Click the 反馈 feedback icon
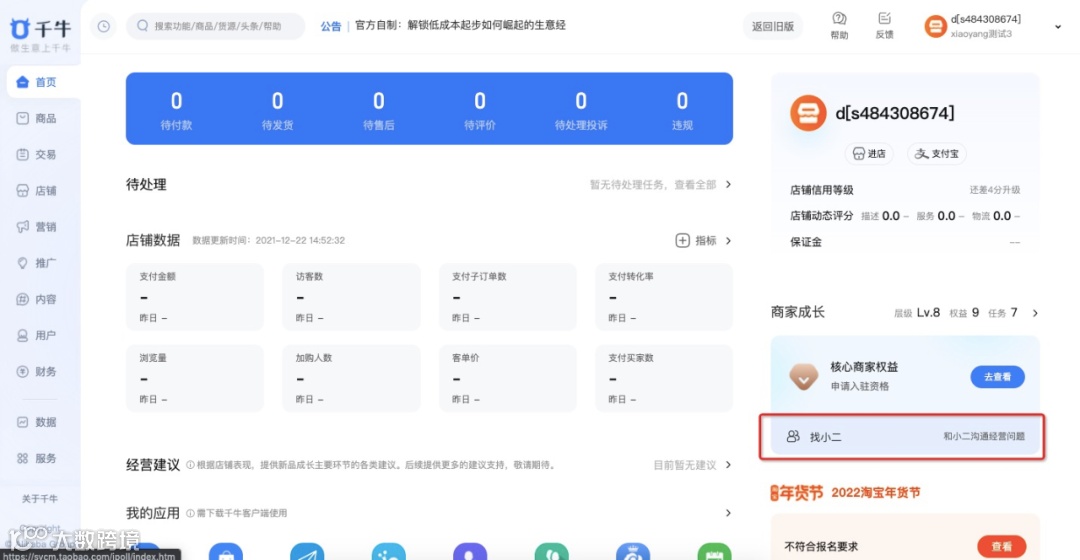 pos(884,19)
